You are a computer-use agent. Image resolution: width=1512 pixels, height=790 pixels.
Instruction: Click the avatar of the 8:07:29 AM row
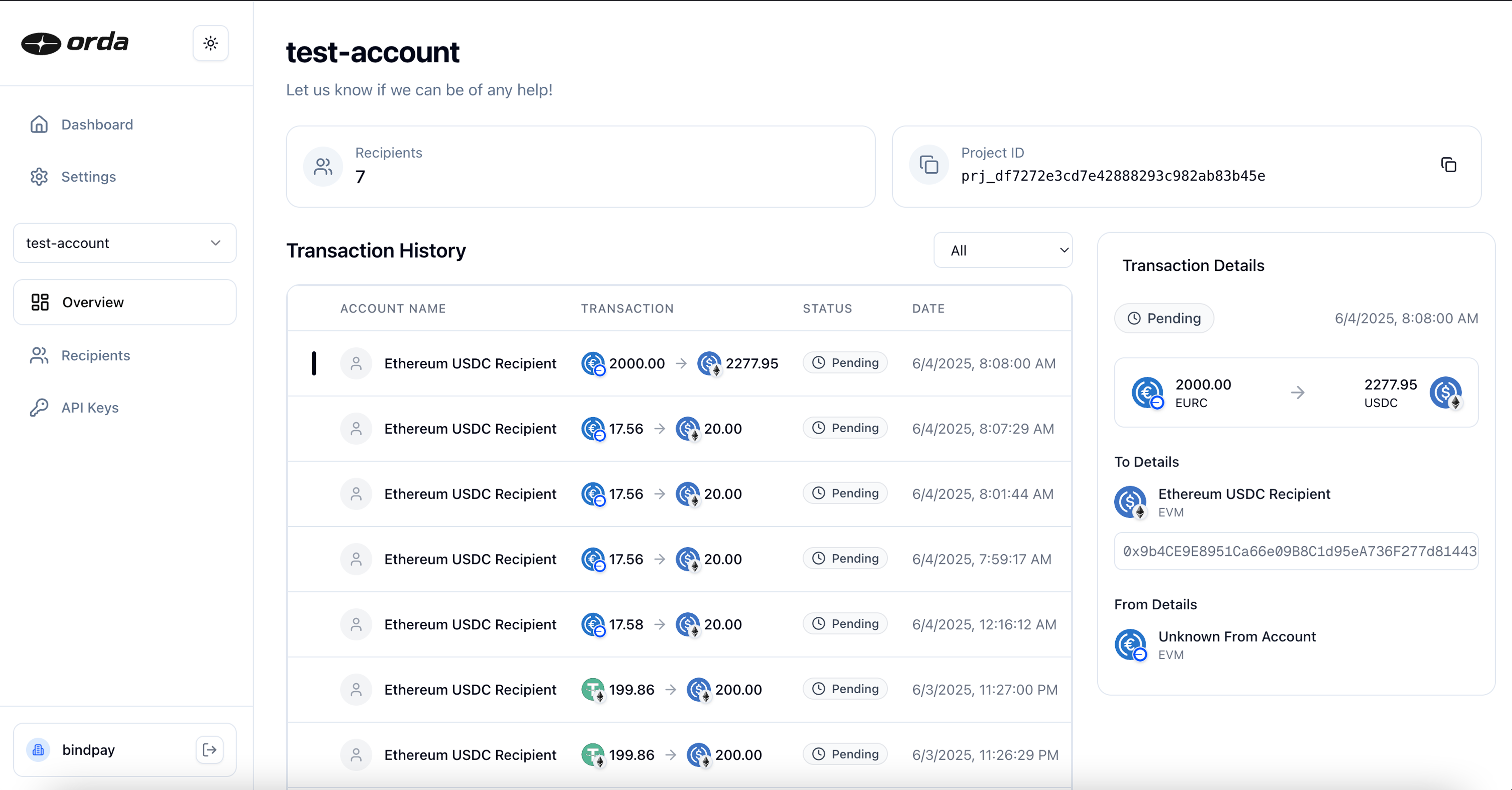pos(356,429)
